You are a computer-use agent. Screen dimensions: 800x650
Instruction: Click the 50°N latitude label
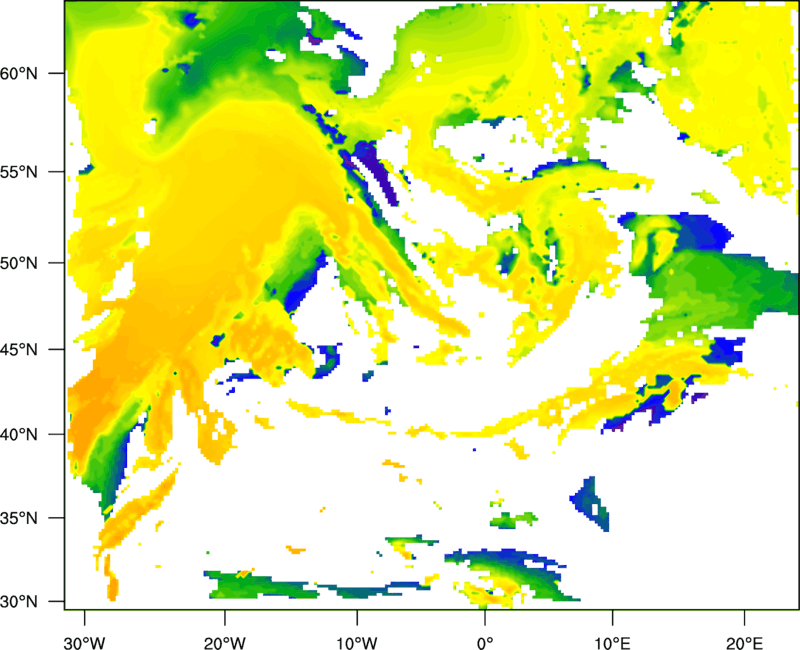[x=19, y=263]
